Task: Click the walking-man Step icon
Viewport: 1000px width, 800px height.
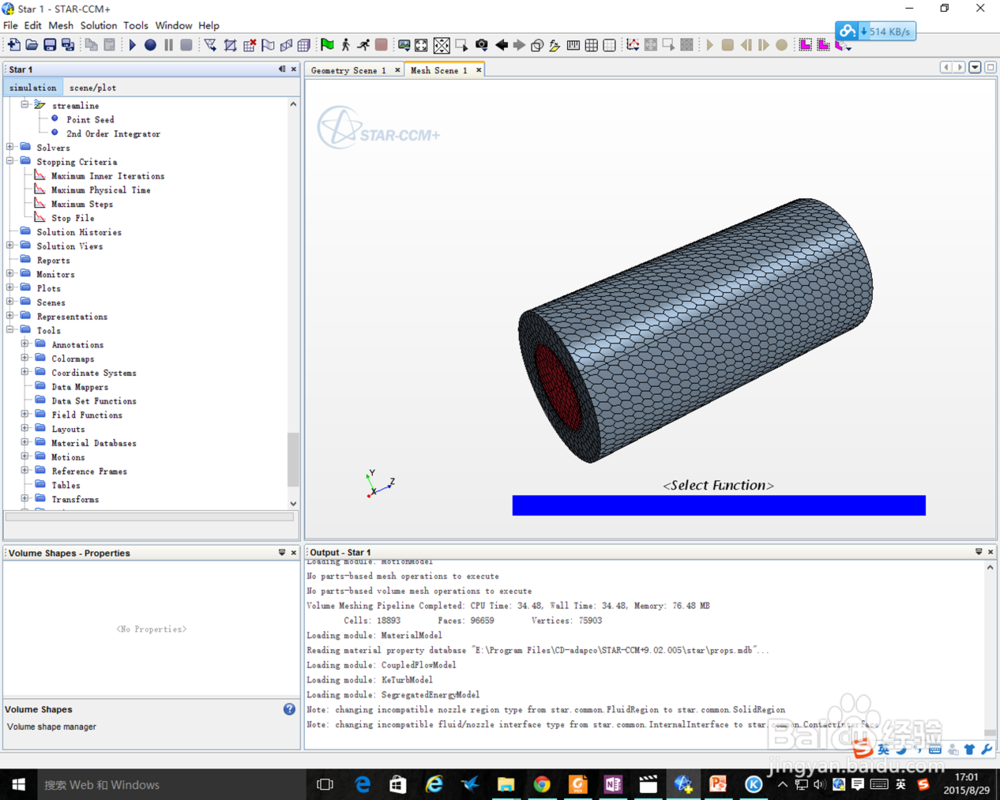Action: 346,45
